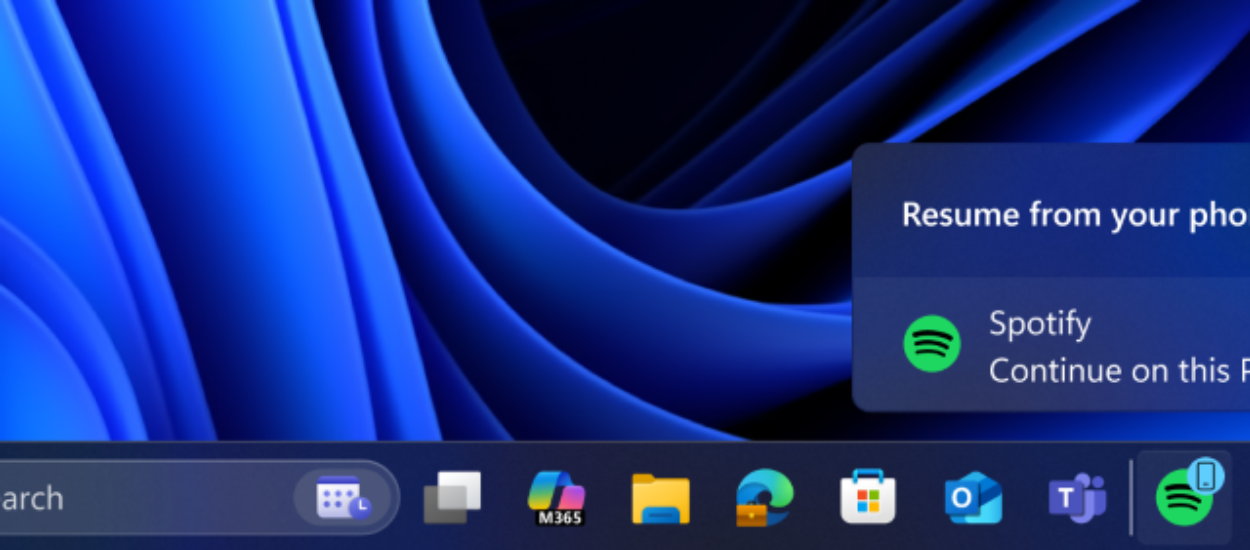The image size is (1250, 550).
Task: Launch Microsoft Edge browser
Action: coord(764,498)
